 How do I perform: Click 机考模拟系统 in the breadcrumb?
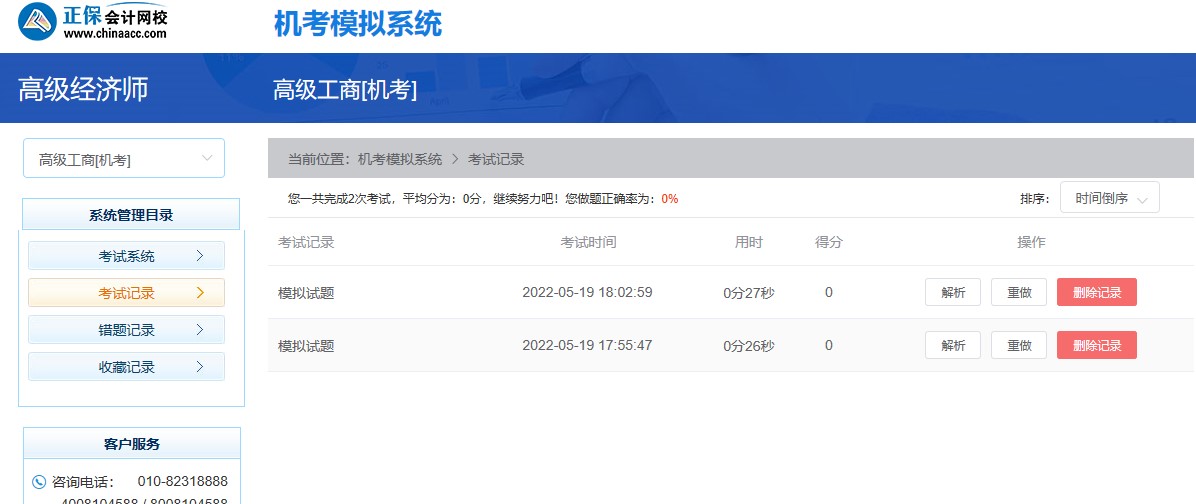coord(399,159)
